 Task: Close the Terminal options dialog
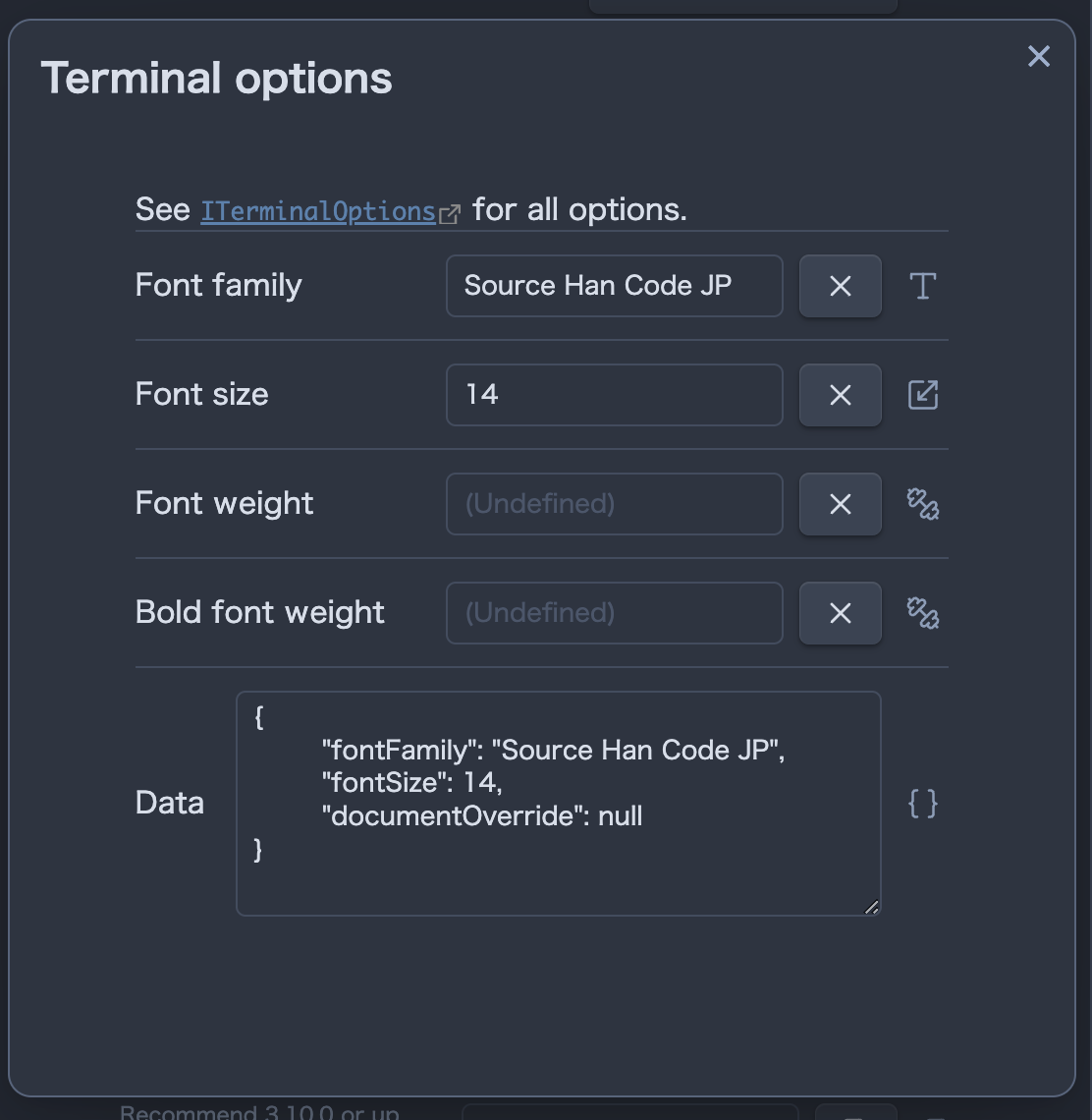click(1039, 57)
